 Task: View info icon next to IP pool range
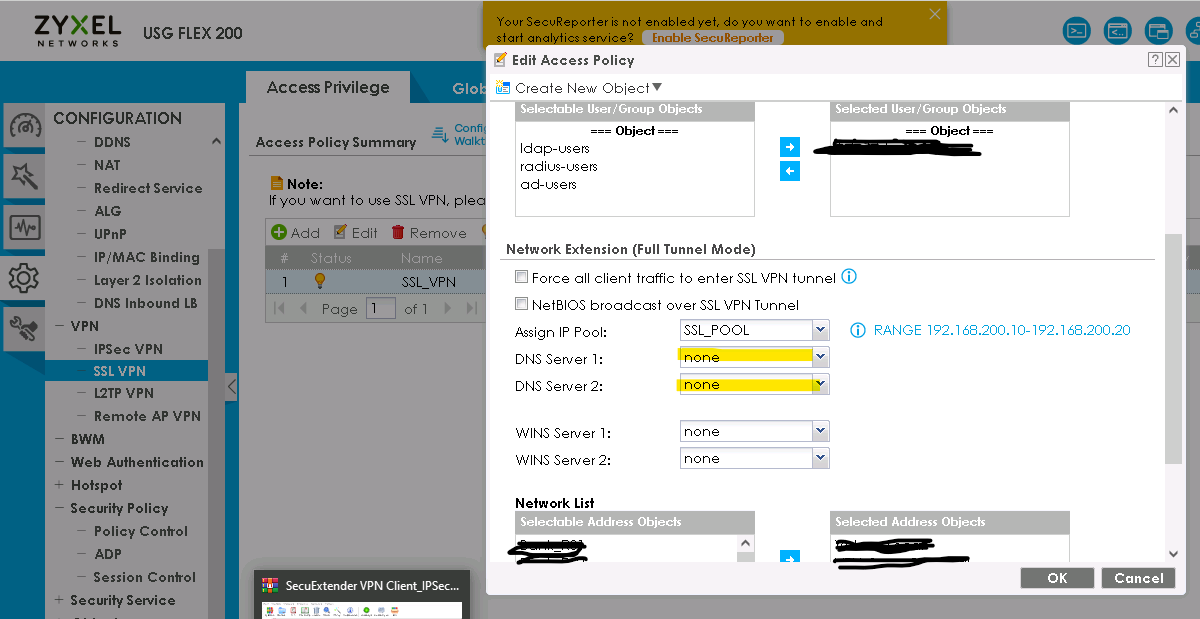point(857,330)
